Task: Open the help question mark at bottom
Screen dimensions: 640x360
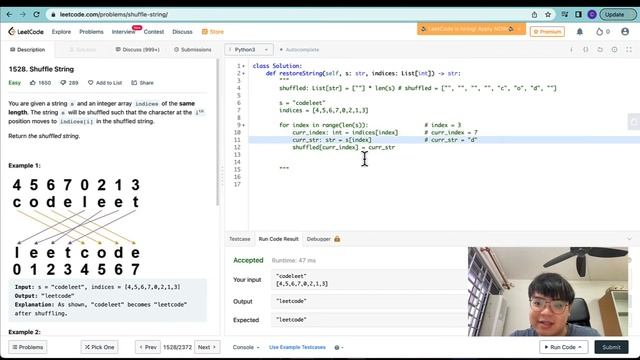Action: click(x=339, y=347)
